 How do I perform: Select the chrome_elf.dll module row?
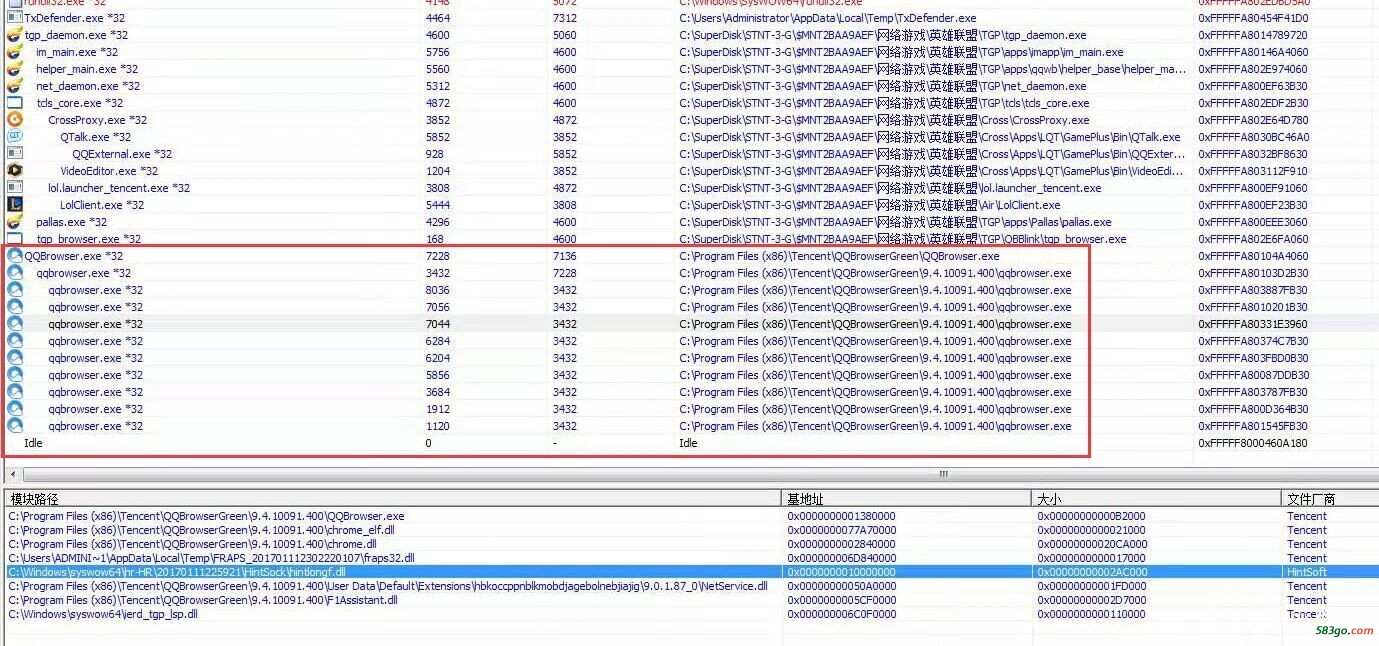tap(689, 530)
